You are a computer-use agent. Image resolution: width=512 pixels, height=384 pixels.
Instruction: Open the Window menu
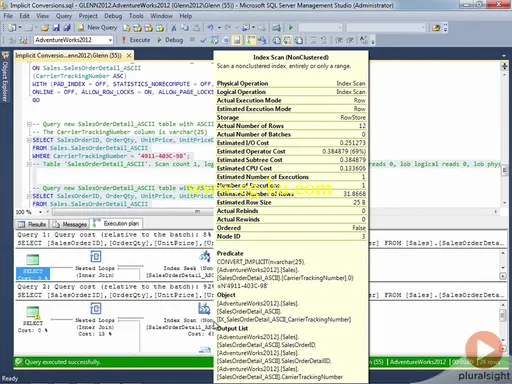(161, 16)
